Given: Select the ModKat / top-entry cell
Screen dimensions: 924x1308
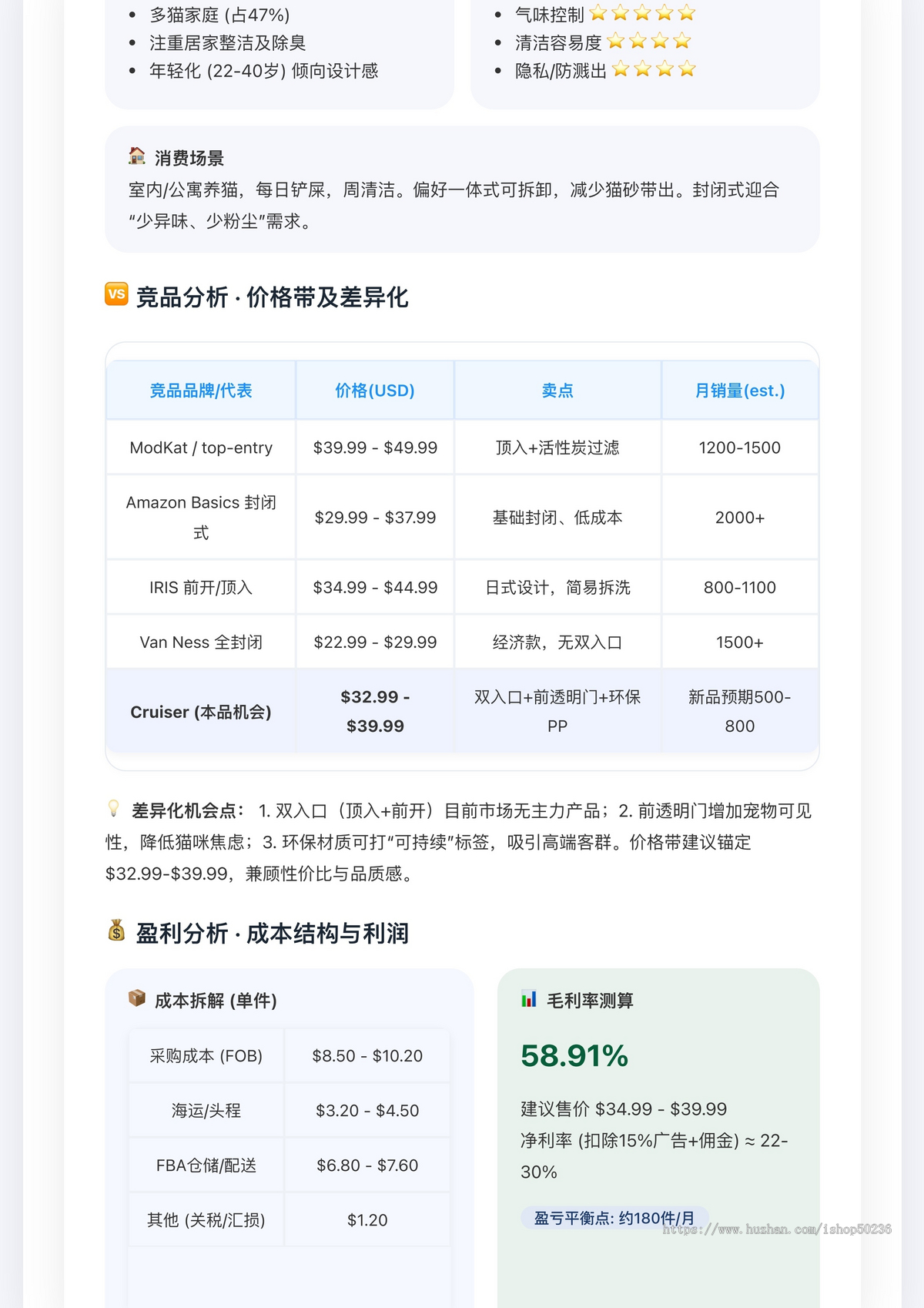Looking at the screenshot, I should tap(201, 448).
